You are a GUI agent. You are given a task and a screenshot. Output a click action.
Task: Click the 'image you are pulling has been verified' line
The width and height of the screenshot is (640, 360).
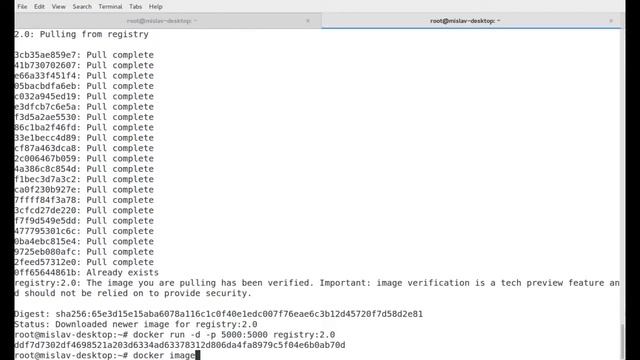point(317,283)
